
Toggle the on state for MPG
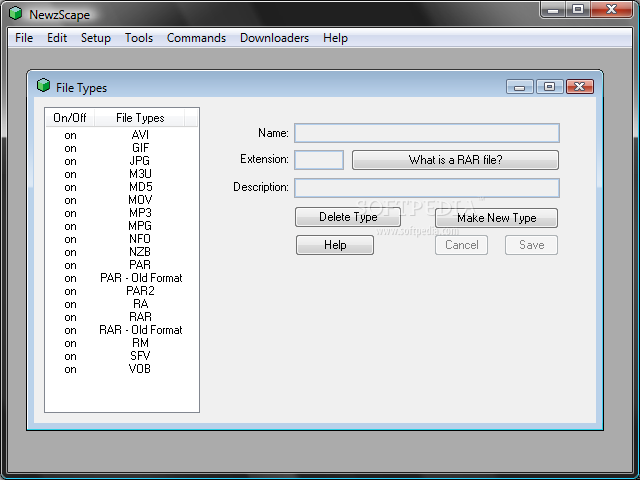pos(70,227)
